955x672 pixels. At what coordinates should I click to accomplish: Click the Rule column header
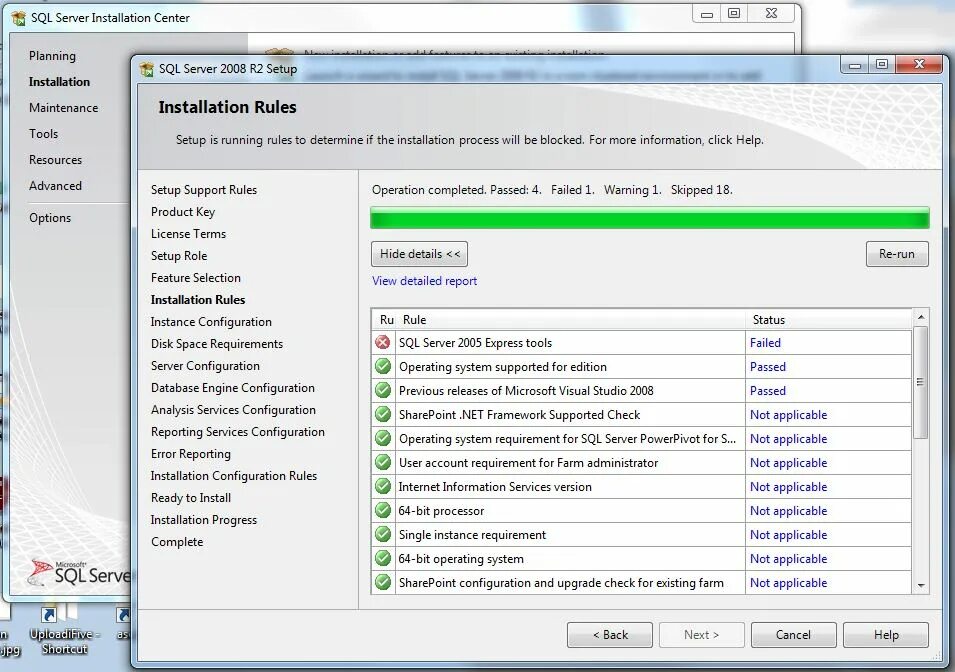pyautogui.click(x=571, y=319)
